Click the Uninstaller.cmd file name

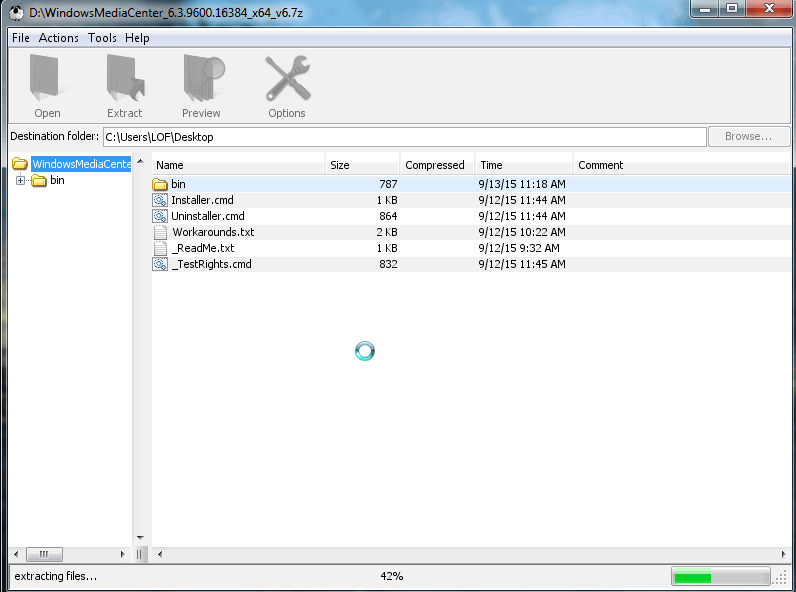tap(208, 216)
